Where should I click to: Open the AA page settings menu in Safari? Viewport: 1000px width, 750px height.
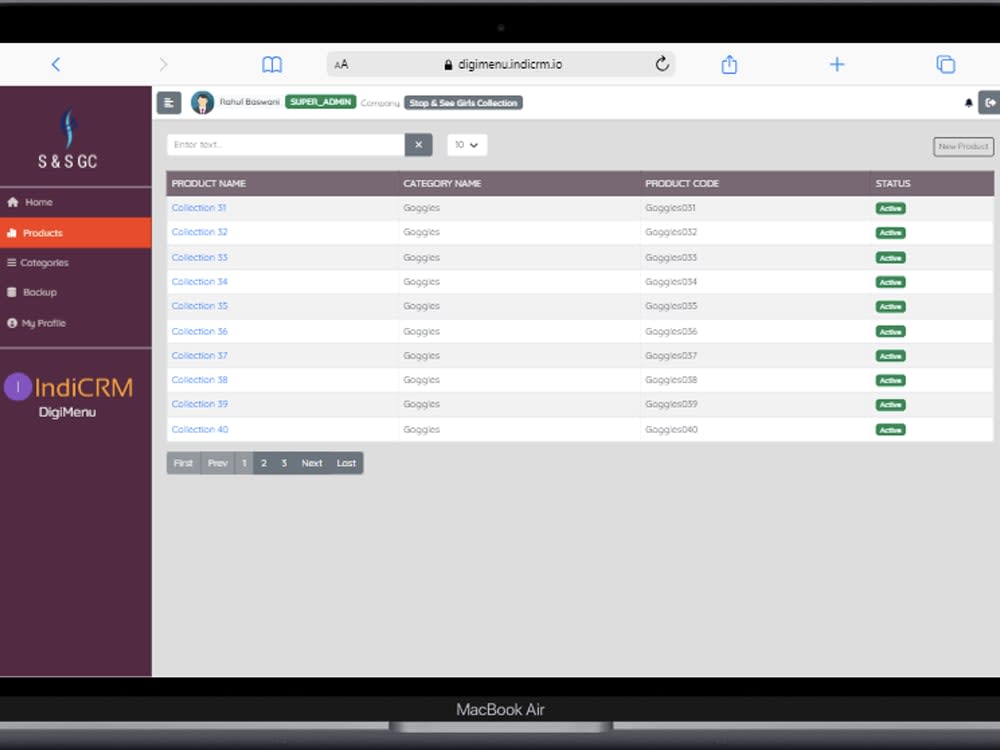pos(340,63)
